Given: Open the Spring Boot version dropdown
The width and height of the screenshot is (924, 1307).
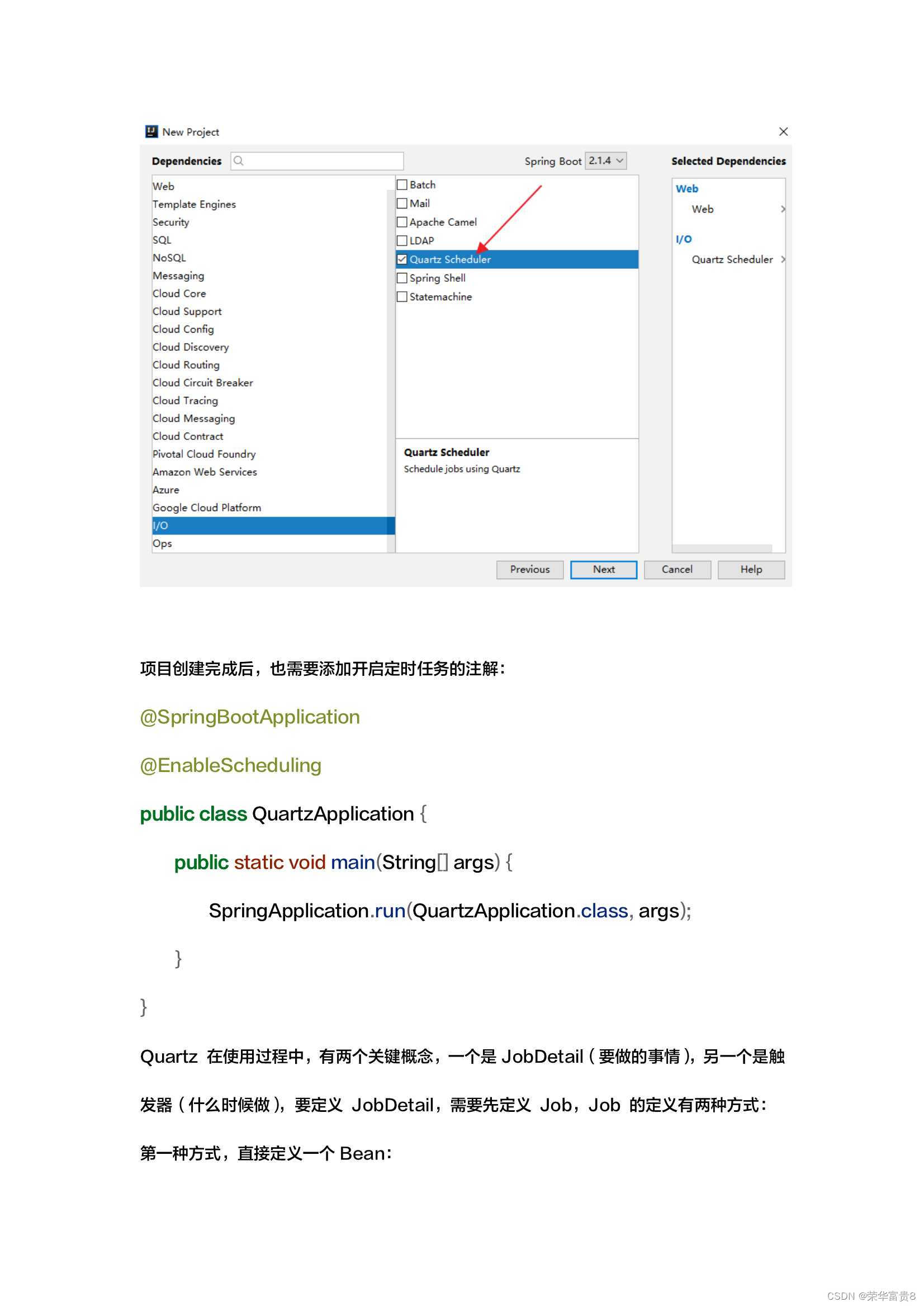Looking at the screenshot, I should point(605,161).
